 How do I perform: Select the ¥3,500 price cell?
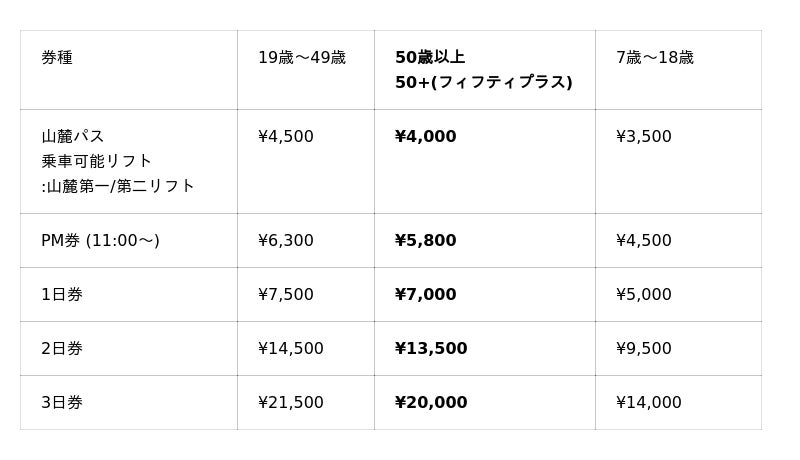click(643, 137)
